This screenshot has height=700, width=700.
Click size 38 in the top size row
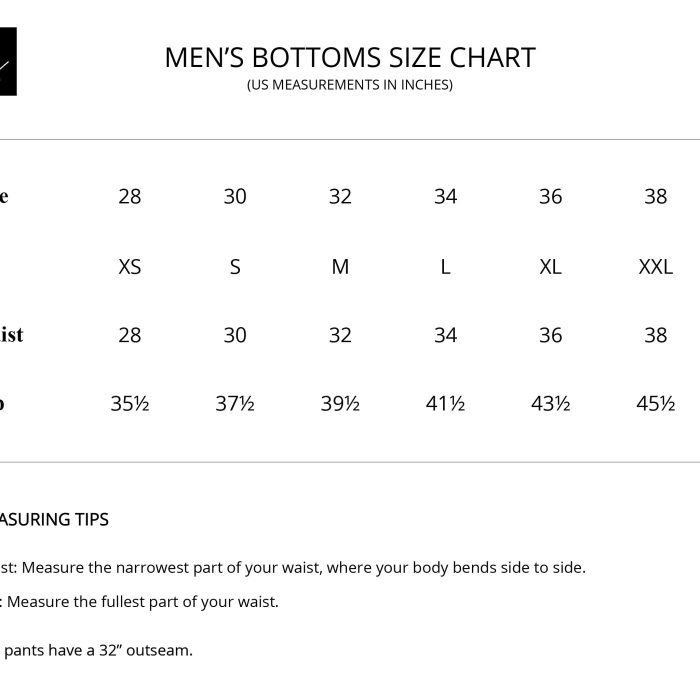point(656,196)
